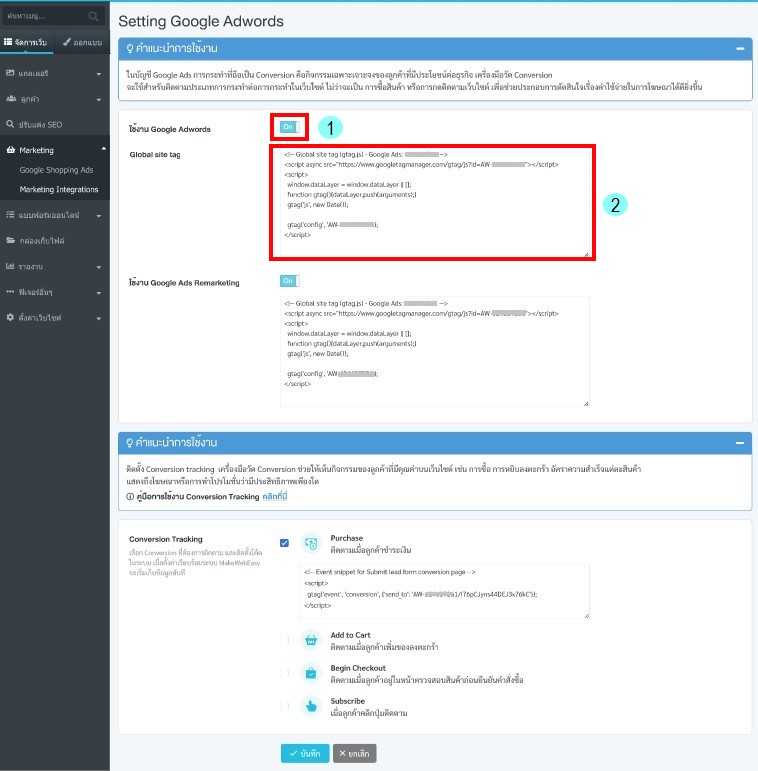Toggle the Google Adwords On switch

pyautogui.click(x=289, y=127)
